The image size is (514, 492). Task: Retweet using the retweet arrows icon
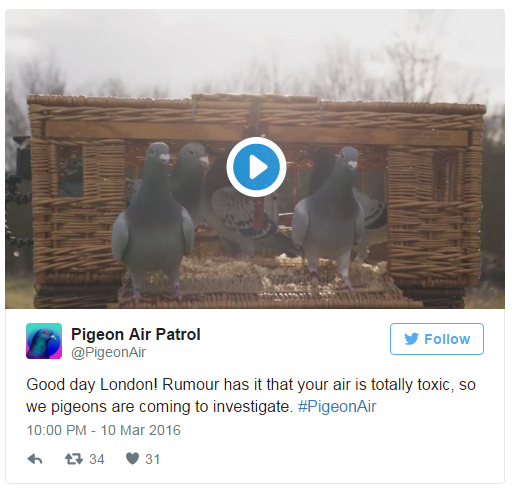pyautogui.click(x=74, y=459)
